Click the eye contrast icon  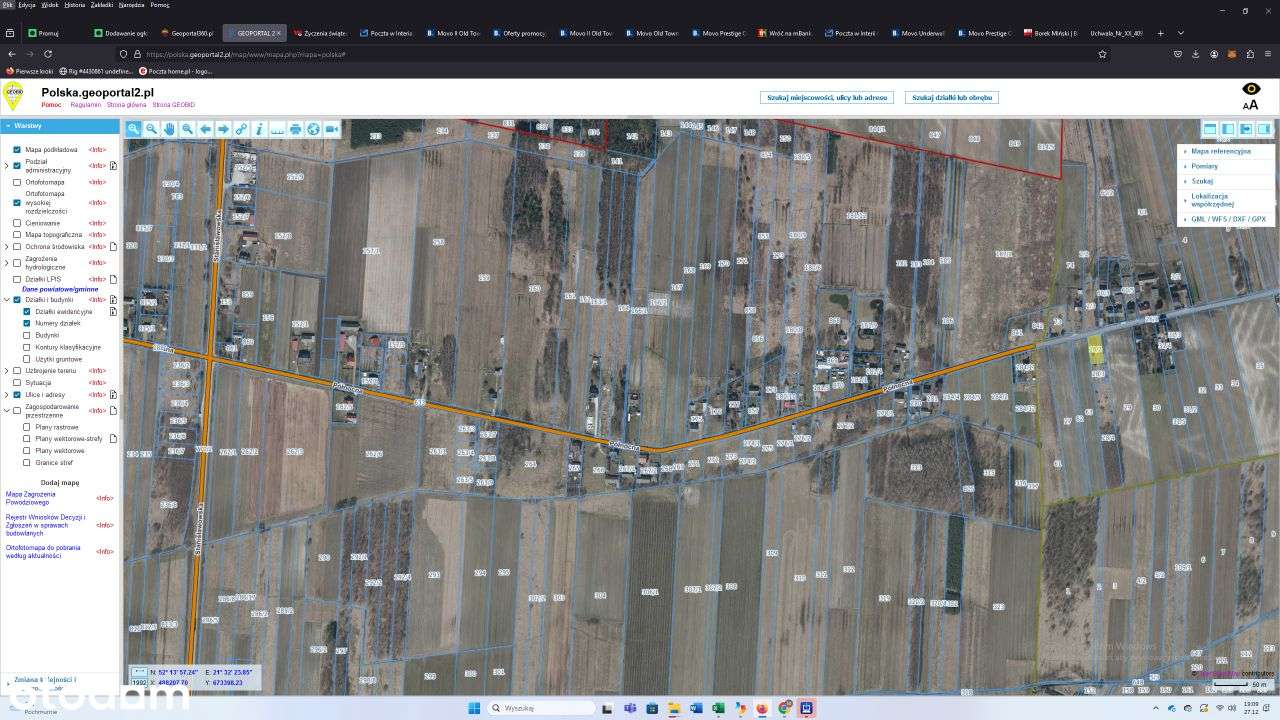[x=1251, y=89]
